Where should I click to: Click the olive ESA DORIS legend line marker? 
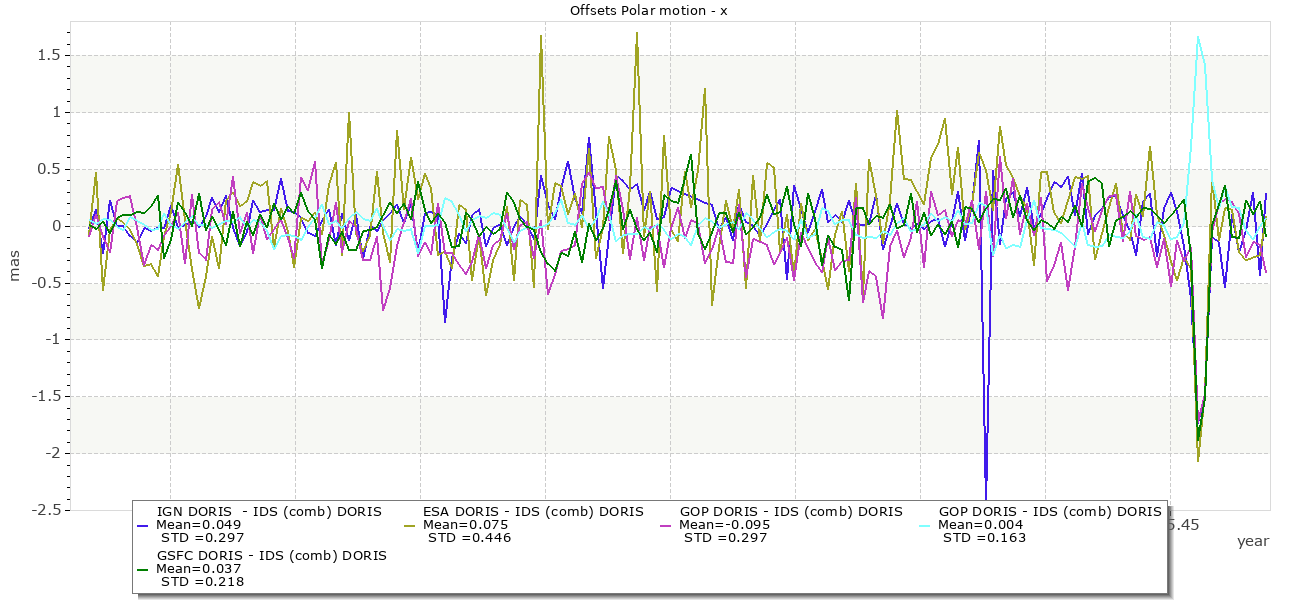tap(407, 525)
